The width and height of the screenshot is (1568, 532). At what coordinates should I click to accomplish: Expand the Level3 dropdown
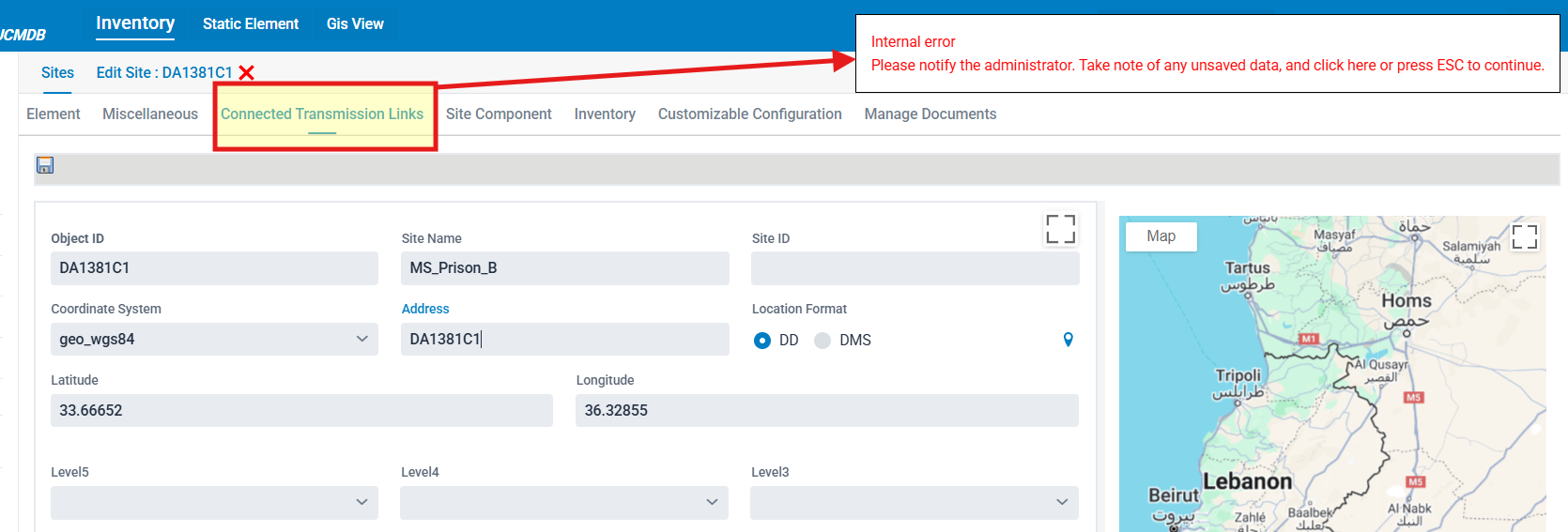914,503
